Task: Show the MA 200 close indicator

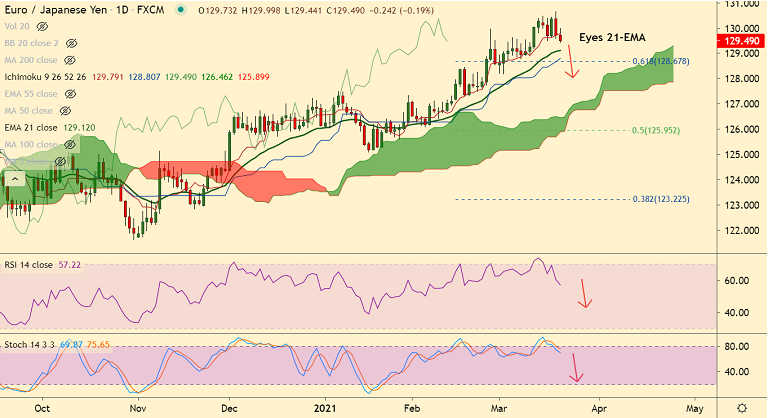Action: [70, 60]
